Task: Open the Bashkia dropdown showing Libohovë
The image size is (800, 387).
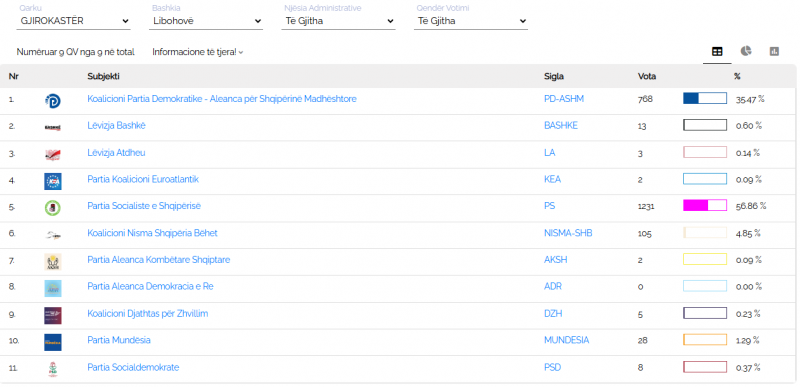Action: 206,21
